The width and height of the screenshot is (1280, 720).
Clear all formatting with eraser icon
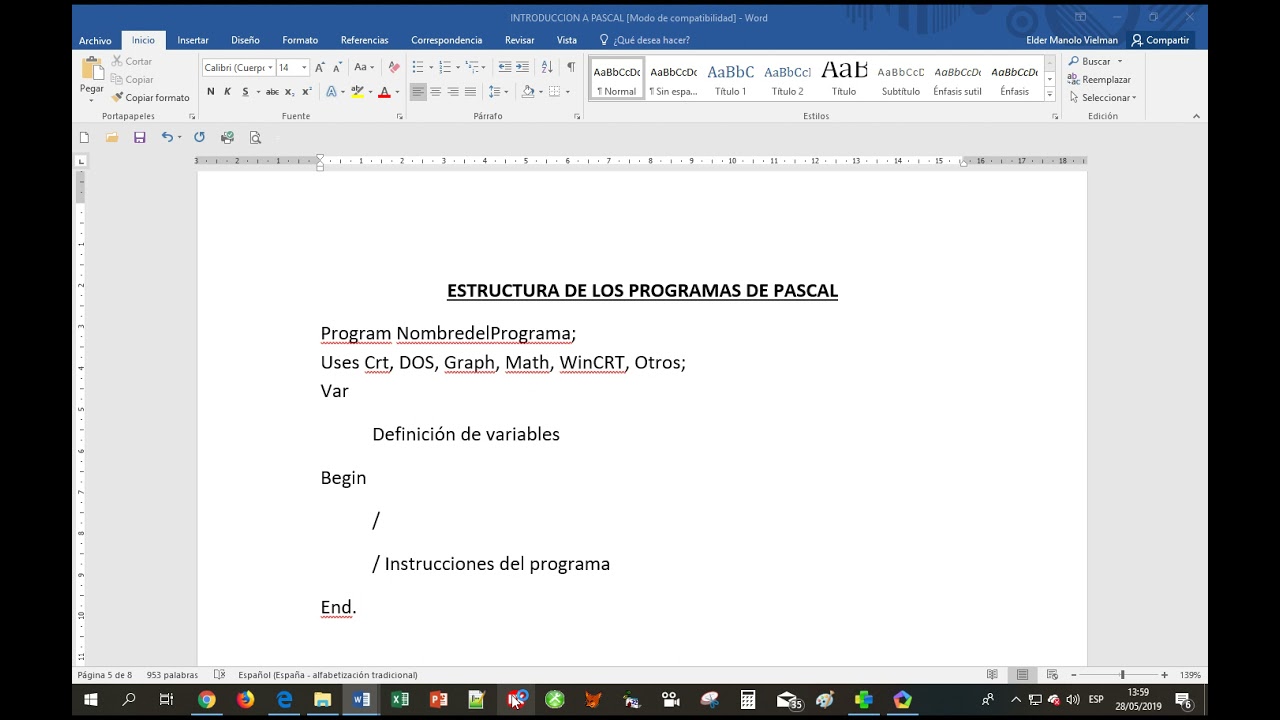pyautogui.click(x=393, y=67)
